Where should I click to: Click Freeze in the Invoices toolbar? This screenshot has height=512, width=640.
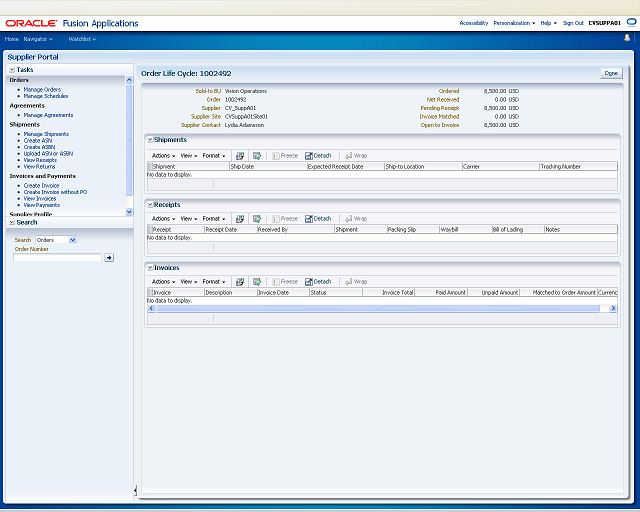(285, 282)
